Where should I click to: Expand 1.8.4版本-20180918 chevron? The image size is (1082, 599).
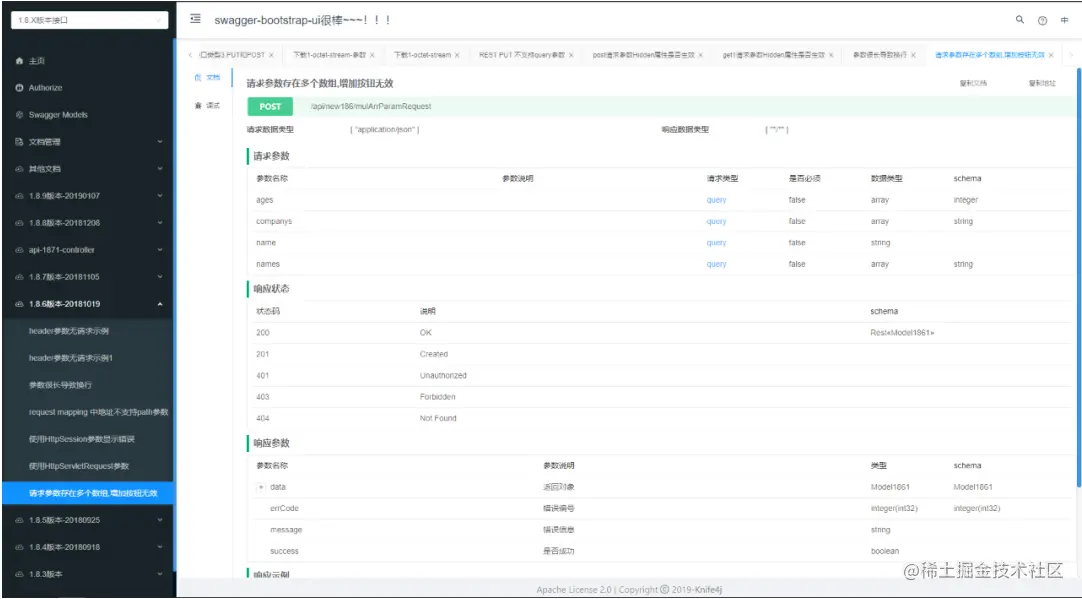[x=160, y=547]
